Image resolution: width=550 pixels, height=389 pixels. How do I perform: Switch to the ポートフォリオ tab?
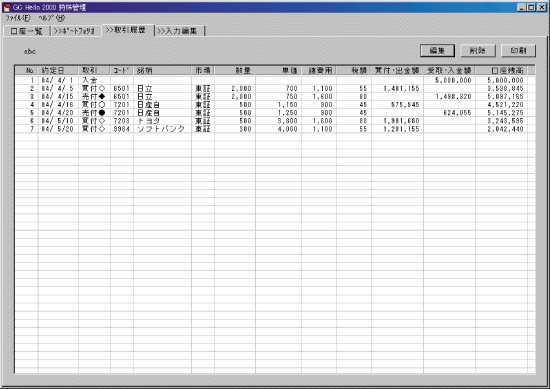click(x=75, y=31)
